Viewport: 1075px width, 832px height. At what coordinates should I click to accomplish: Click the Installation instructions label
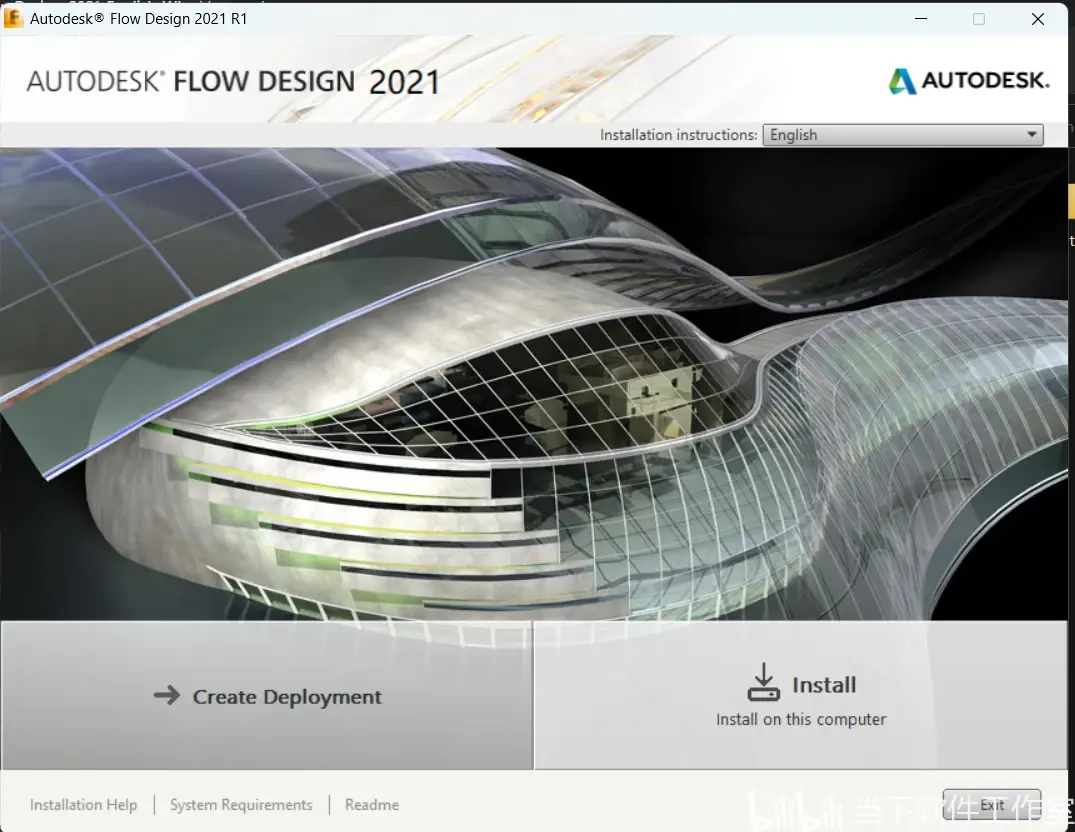point(679,135)
